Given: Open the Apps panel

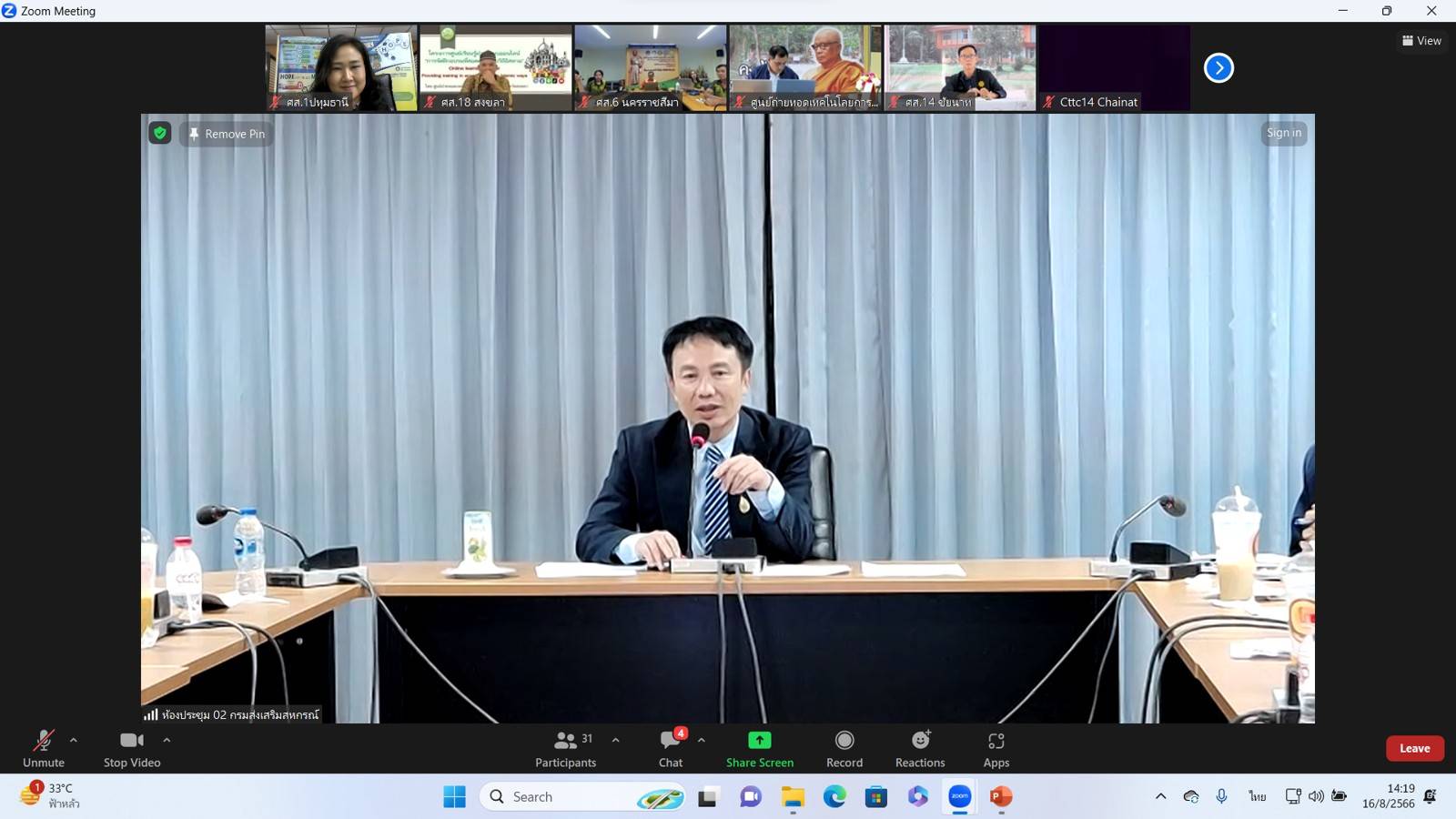Looking at the screenshot, I should tap(996, 749).
